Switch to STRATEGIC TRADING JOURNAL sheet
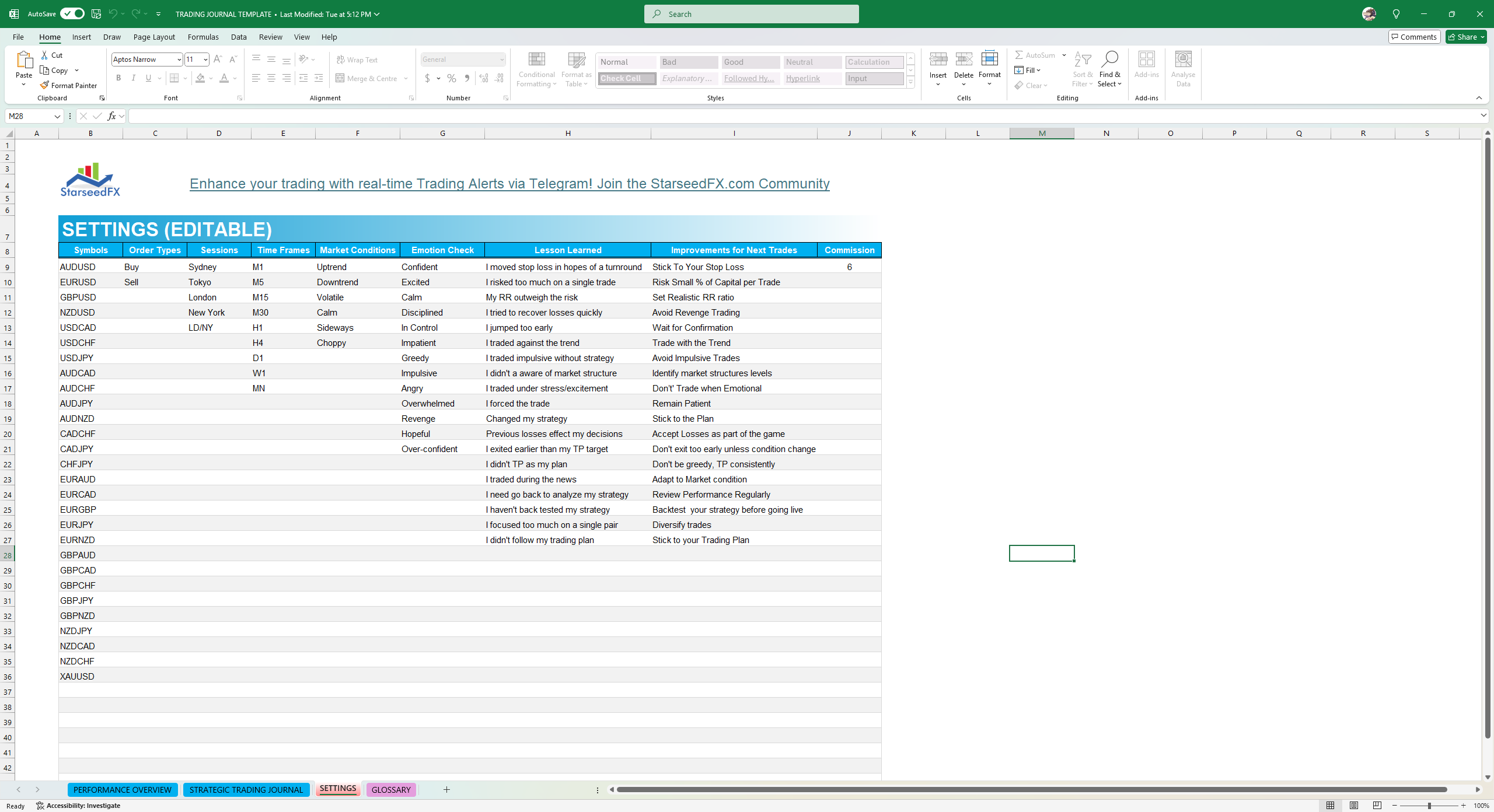1494x812 pixels. 246,790
